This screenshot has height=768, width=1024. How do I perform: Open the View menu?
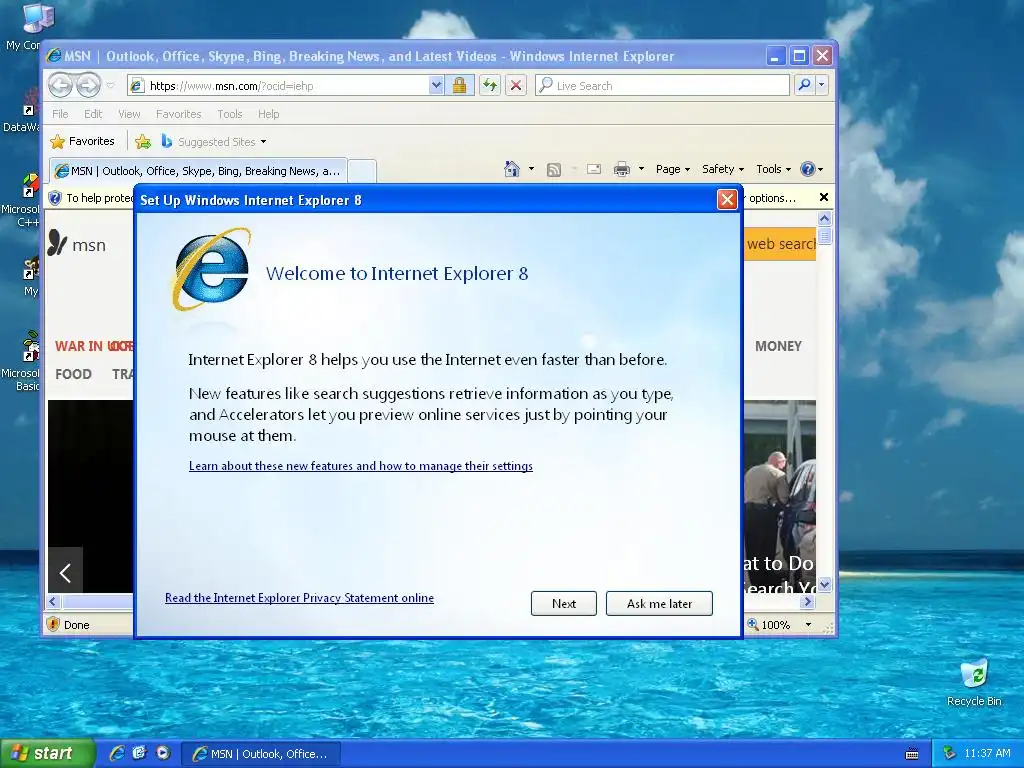[129, 114]
